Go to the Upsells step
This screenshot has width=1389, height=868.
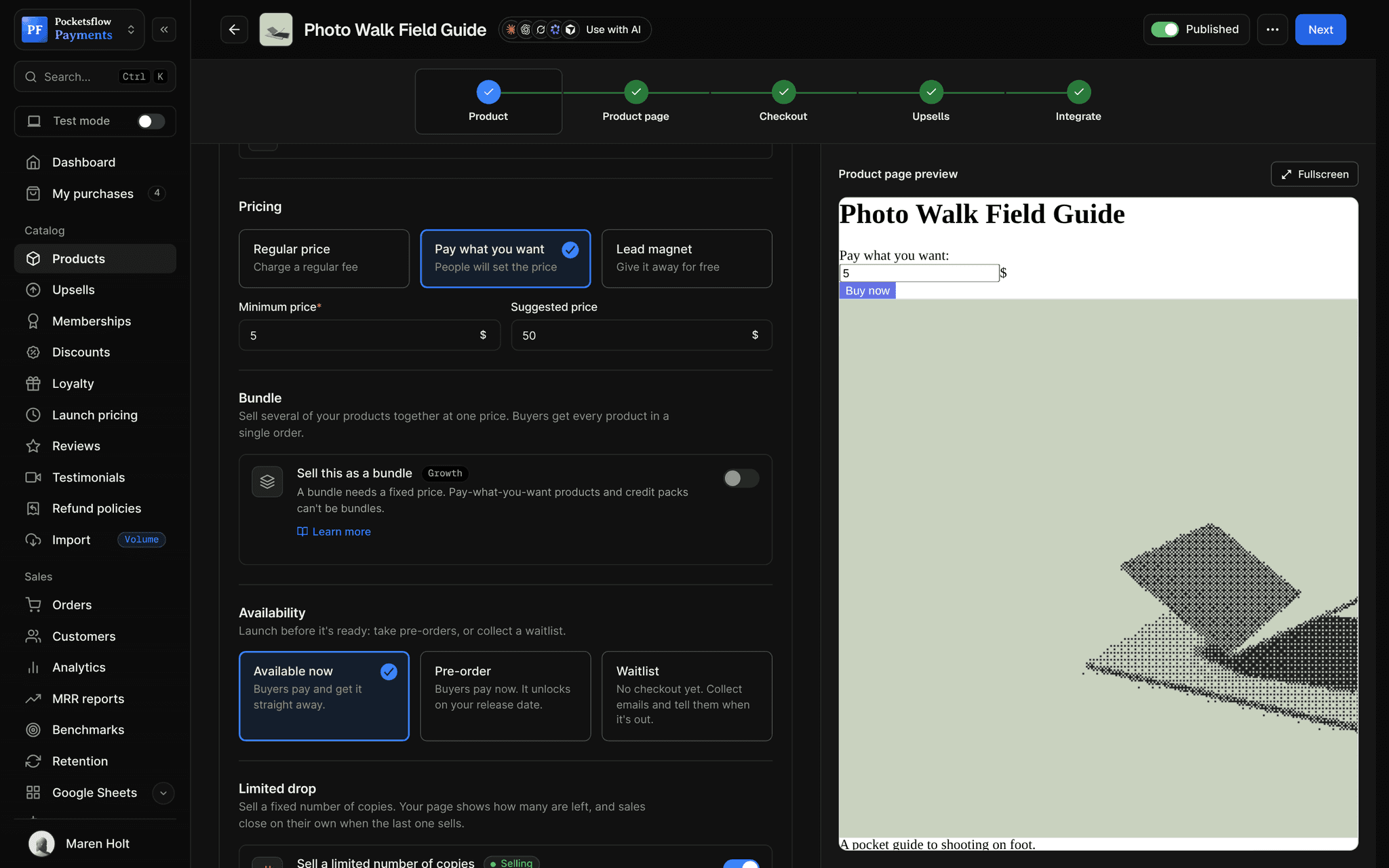[x=931, y=102]
